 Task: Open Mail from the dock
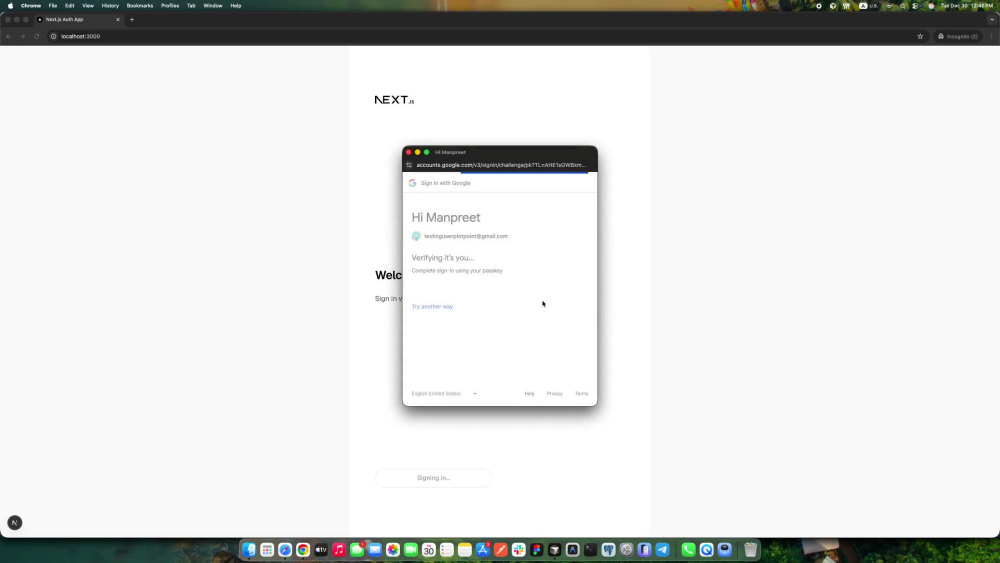pos(375,550)
